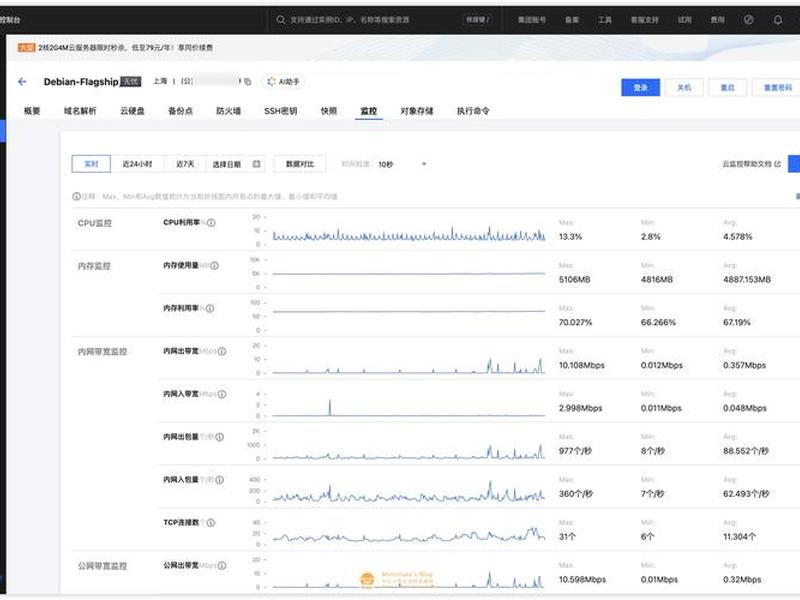800x600 pixels.
Task: Click the 关机 shutdown button
Action: pos(684,87)
